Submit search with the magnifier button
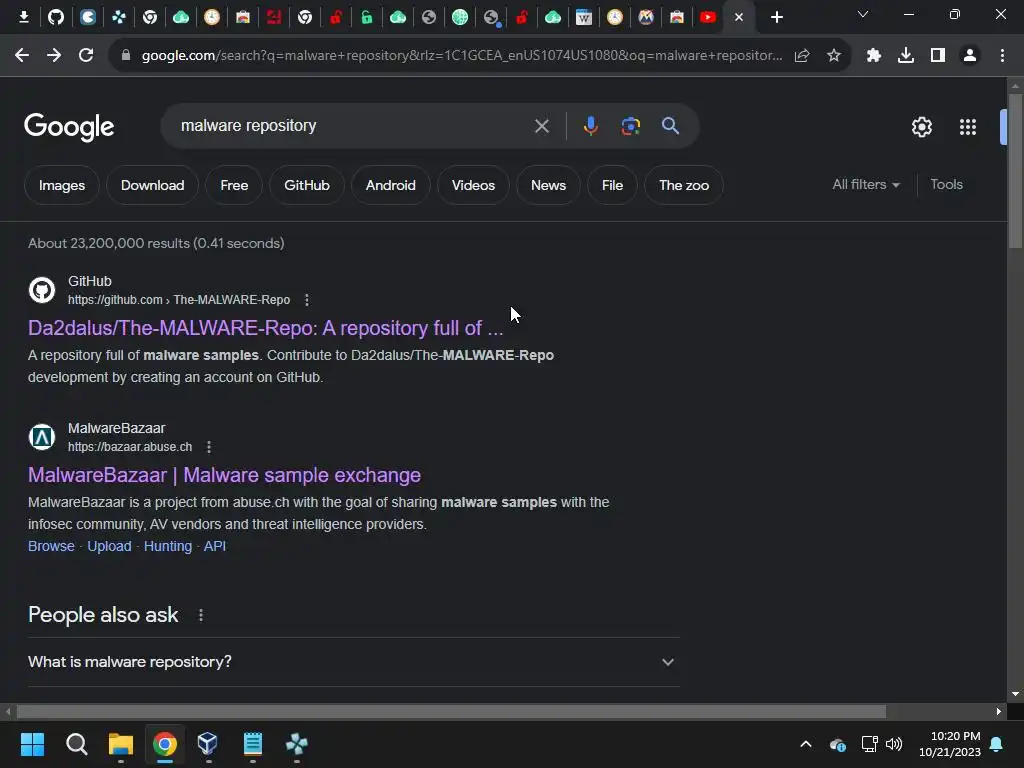The height and width of the screenshot is (768, 1024). click(x=671, y=126)
